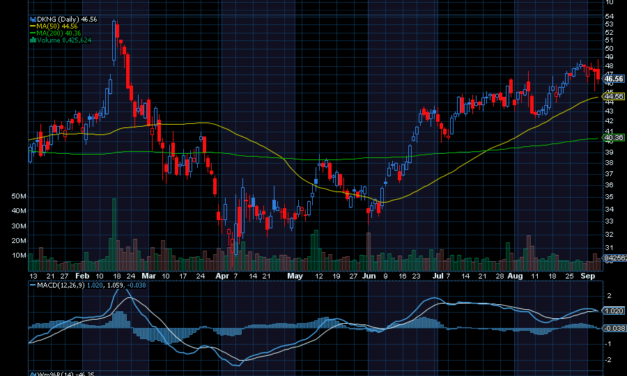The image size is (627, 376).
Task: Click the Sep month label on date axis
Action: [x=588, y=276]
